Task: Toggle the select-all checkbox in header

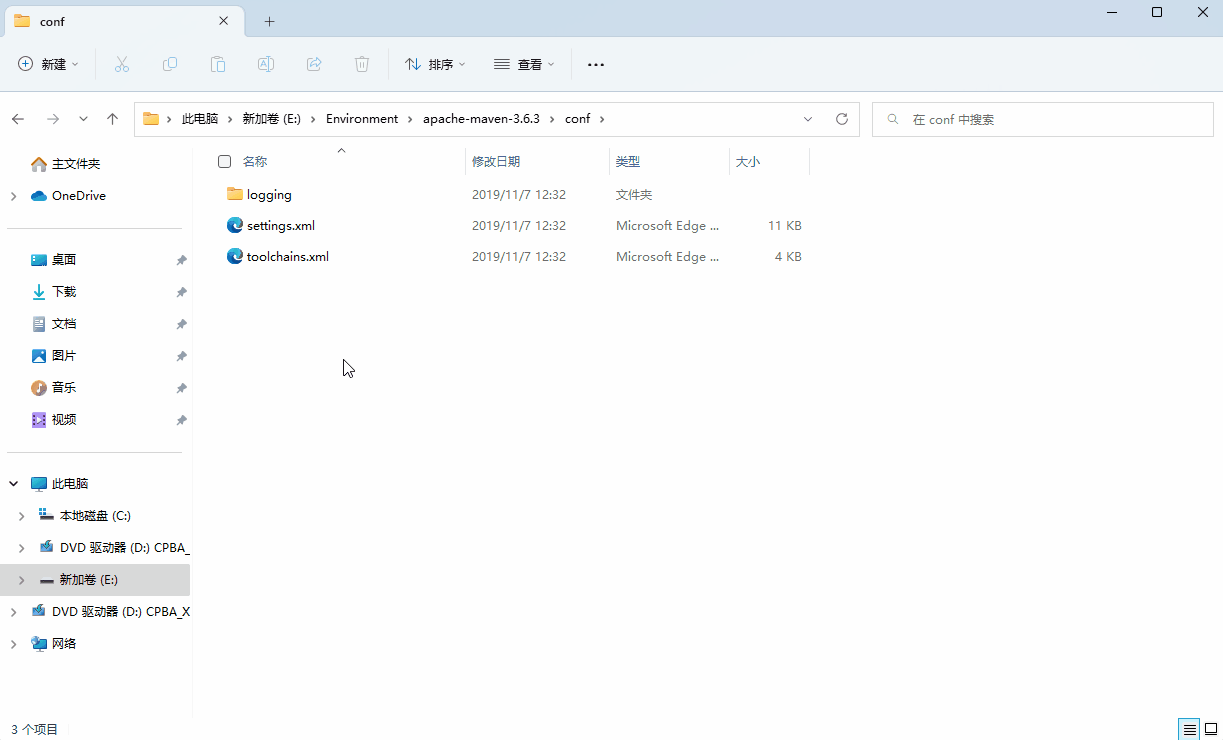Action: pos(224,162)
